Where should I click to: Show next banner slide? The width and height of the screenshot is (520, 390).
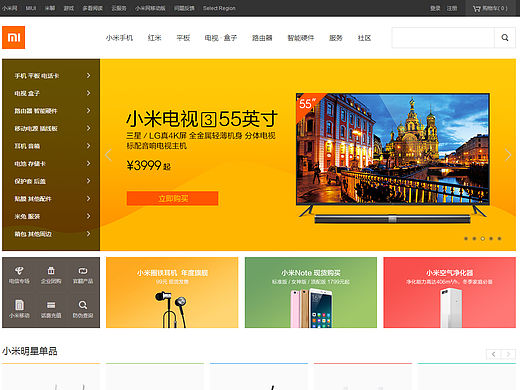tap(508, 155)
